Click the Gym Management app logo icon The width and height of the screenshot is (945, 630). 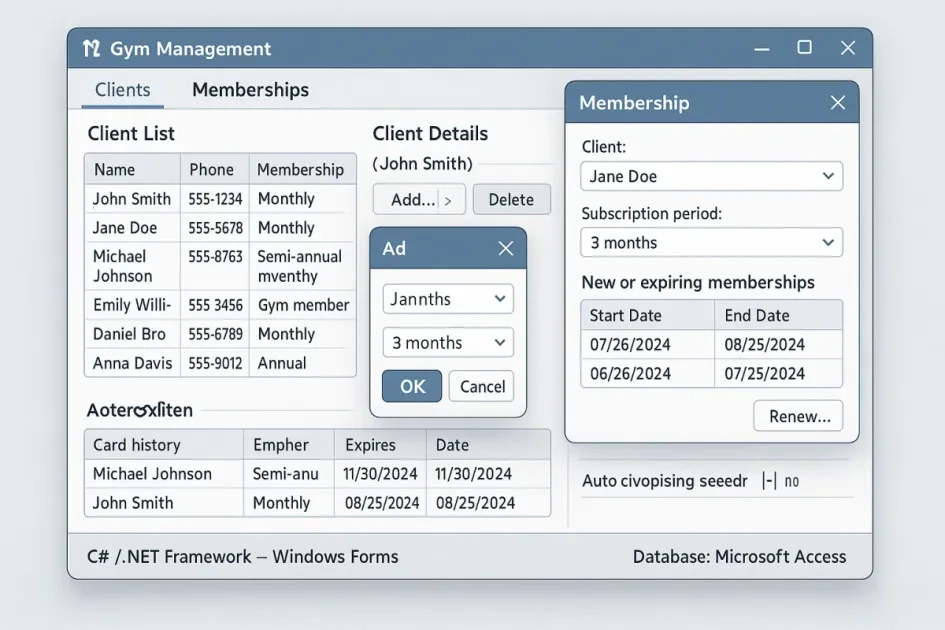(x=91, y=49)
